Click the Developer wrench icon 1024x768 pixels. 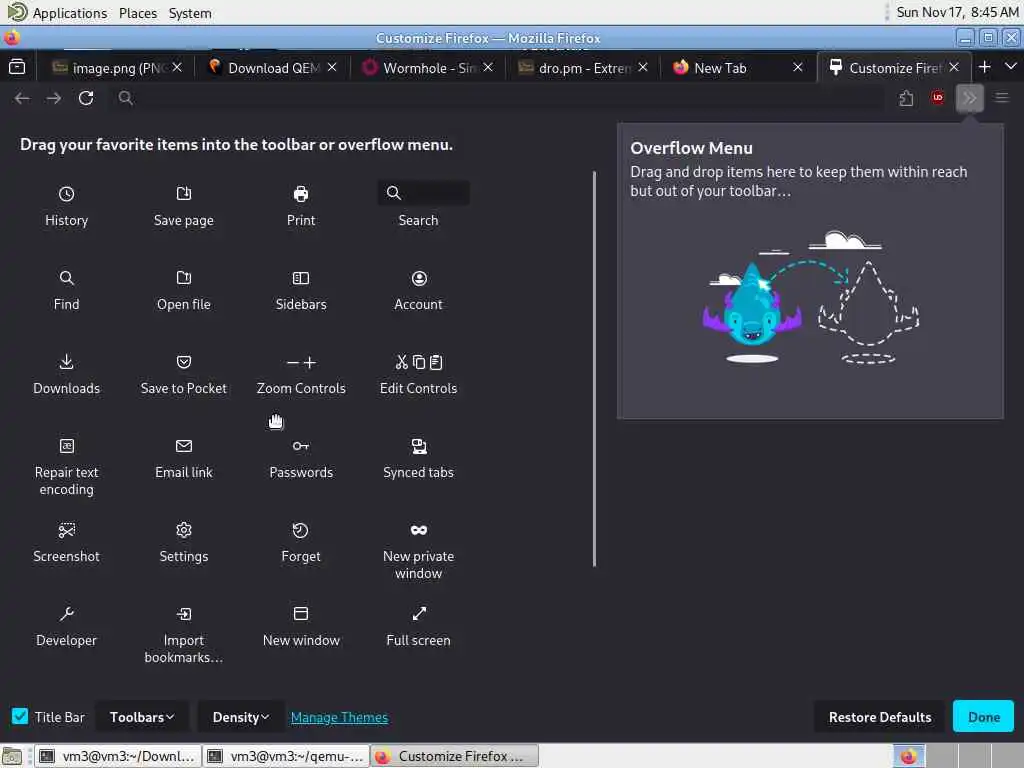[x=66, y=613]
